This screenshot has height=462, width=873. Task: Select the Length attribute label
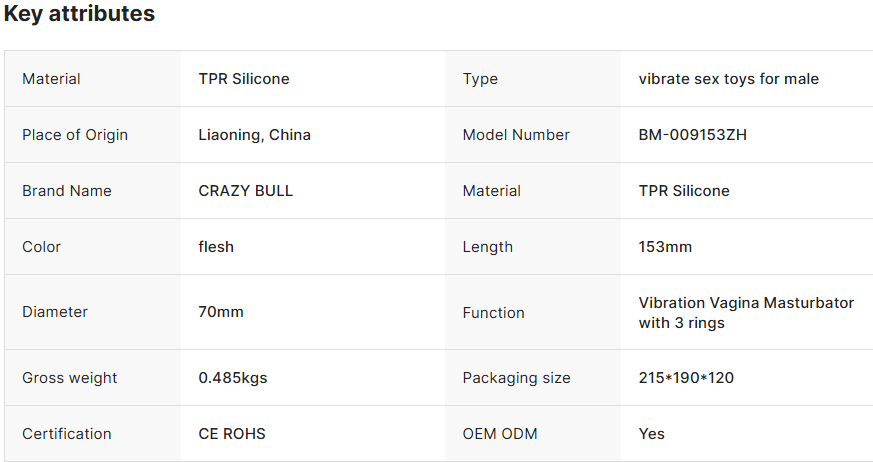pyautogui.click(x=488, y=247)
